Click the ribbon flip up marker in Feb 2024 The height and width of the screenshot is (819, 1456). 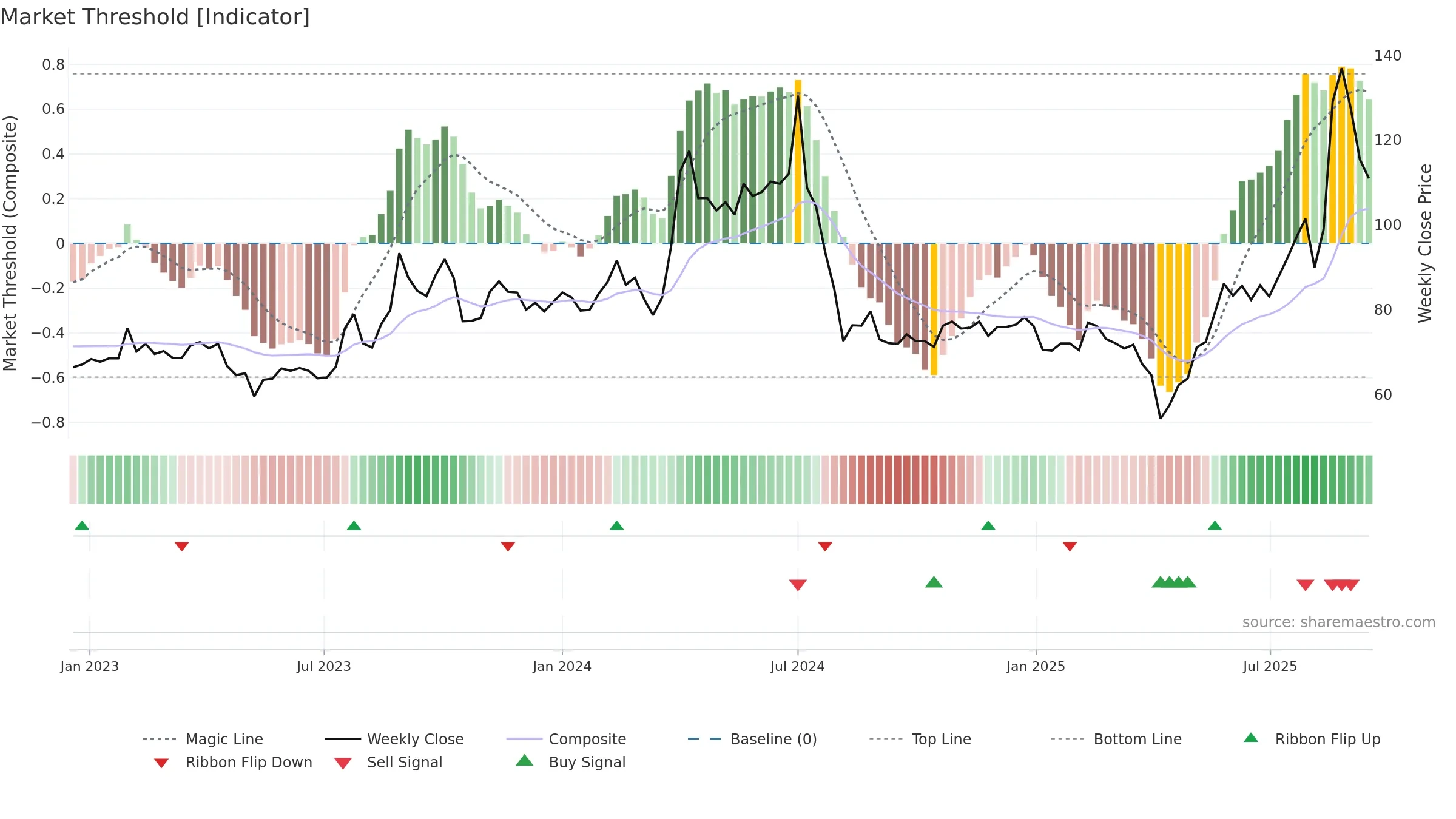point(616,525)
